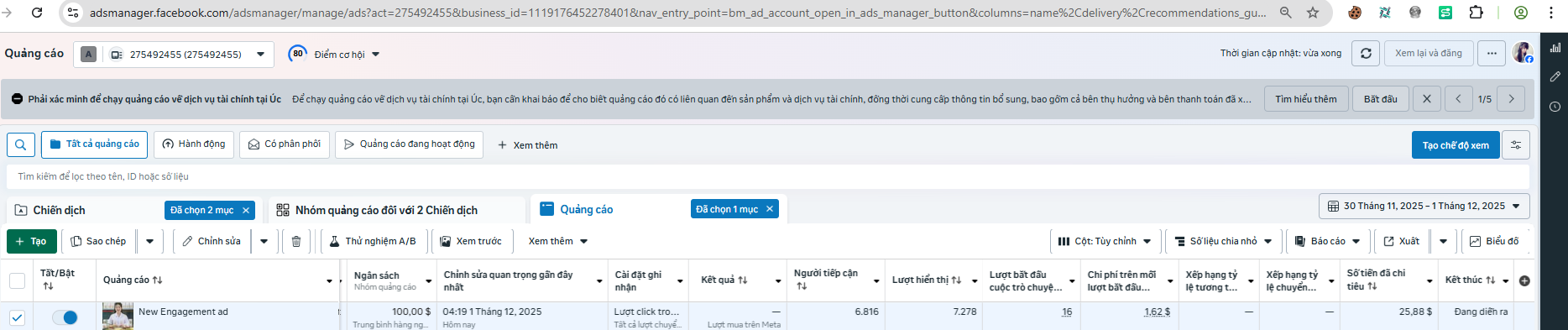The width and height of the screenshot is (1568, 330).
Task: Select Có phân phối filter tab
Action: tap(285, 144)
